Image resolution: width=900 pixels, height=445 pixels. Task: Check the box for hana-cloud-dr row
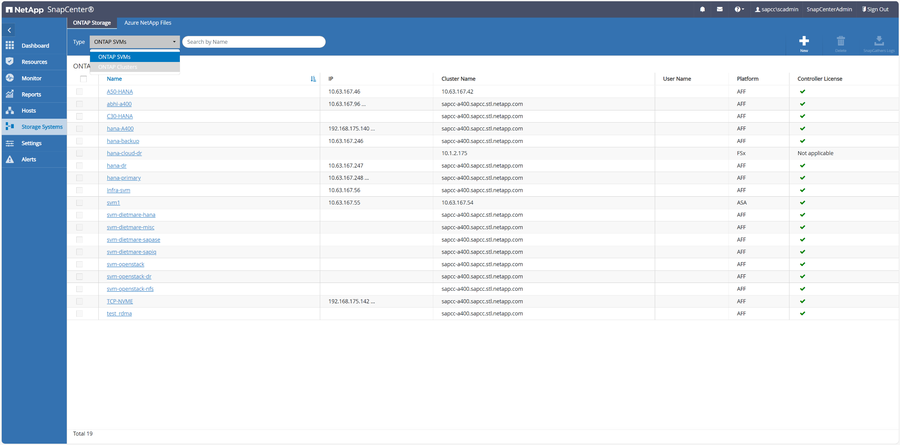[x=79, y=153]
